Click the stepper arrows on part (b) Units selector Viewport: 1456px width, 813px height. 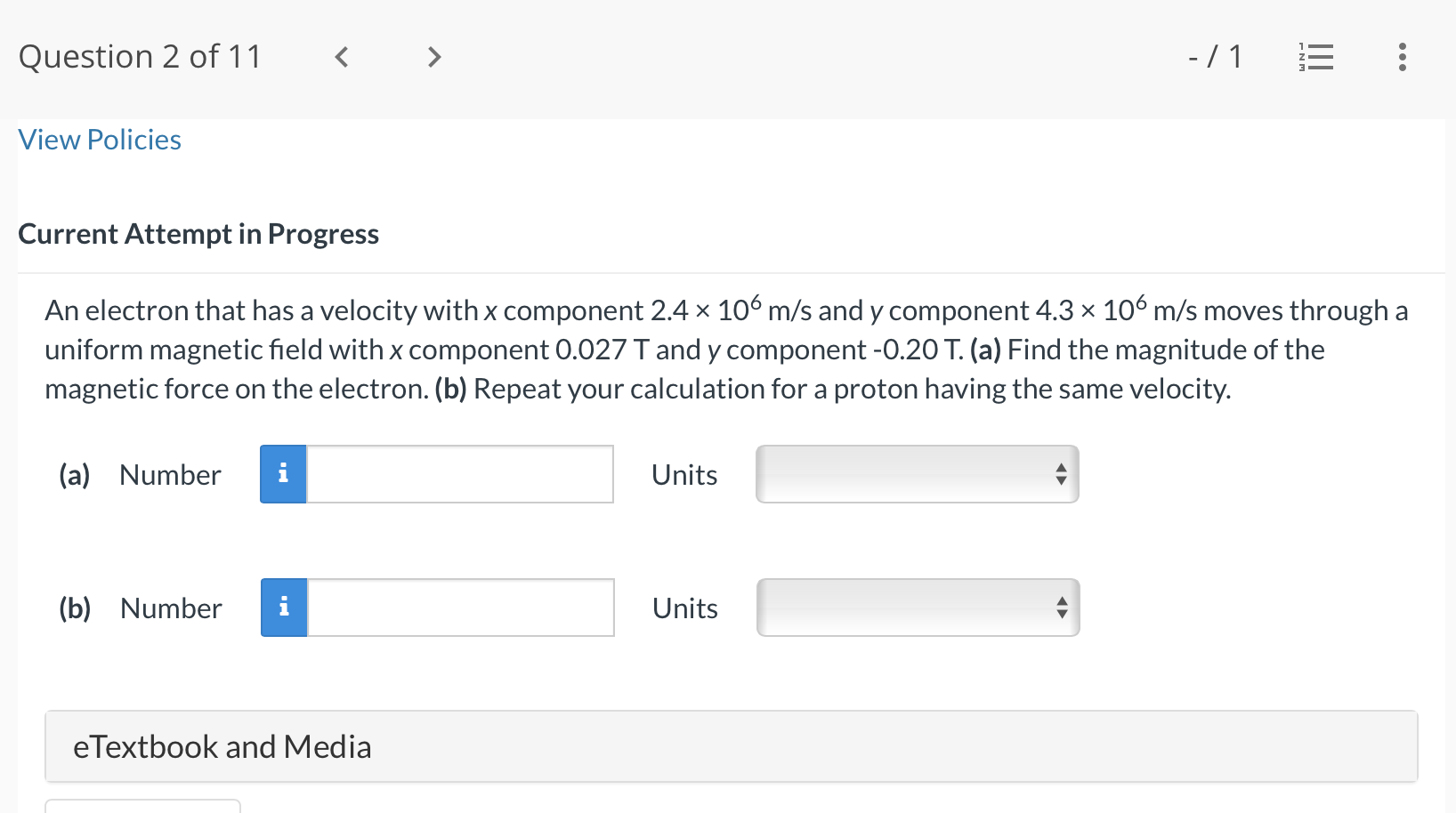point(1061,608)
